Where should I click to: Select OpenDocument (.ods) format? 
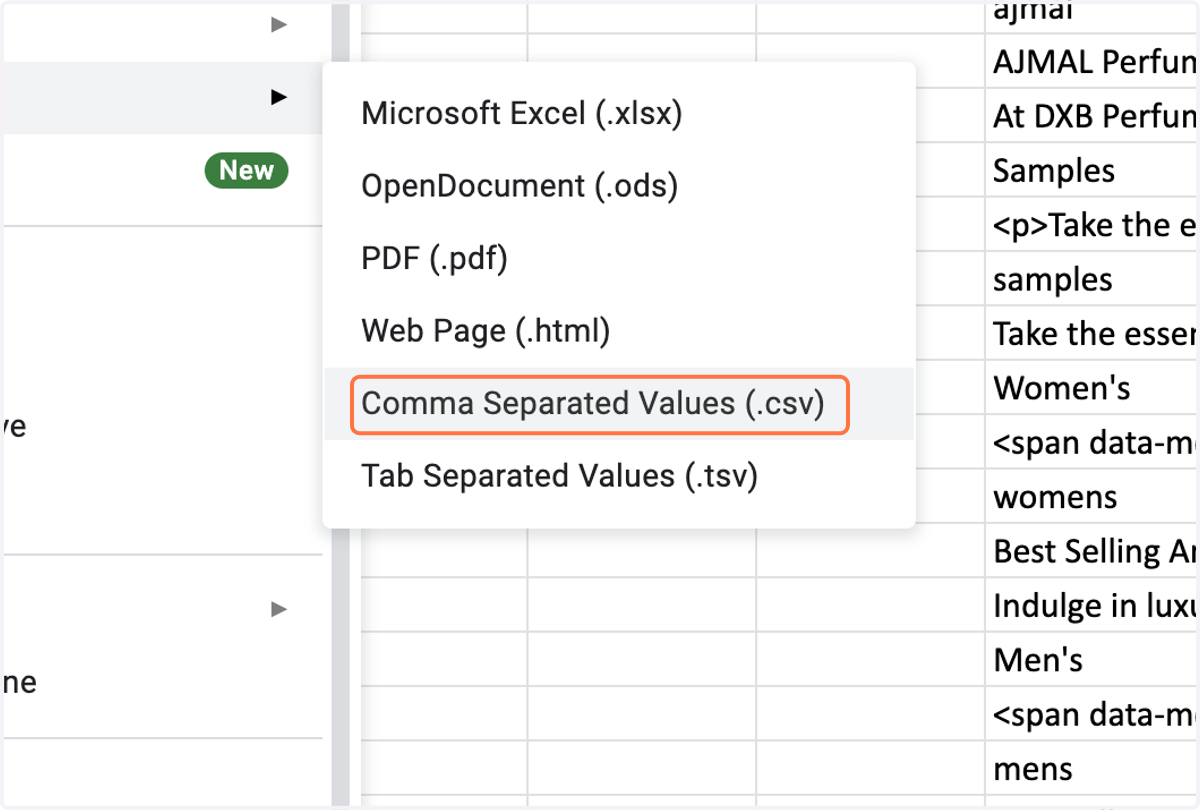[x=619, y=186]
